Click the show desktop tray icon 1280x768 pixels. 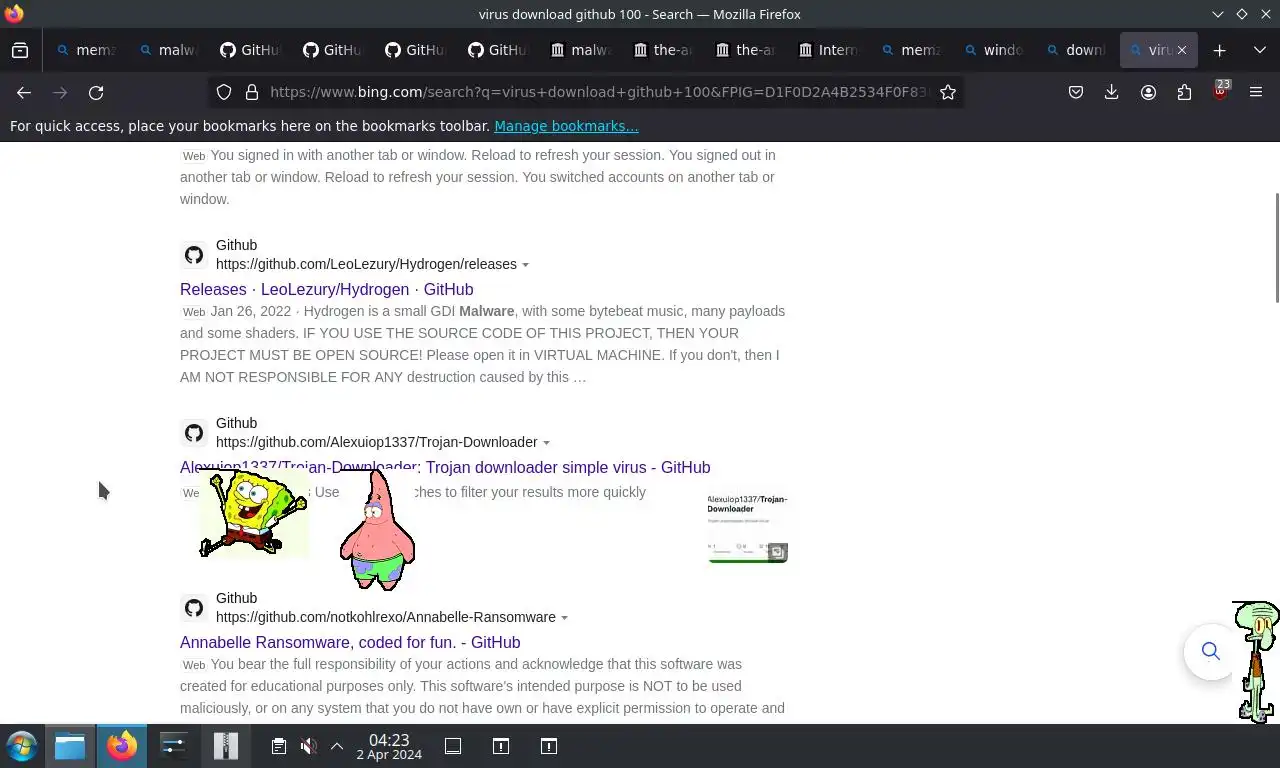(453, 746)
